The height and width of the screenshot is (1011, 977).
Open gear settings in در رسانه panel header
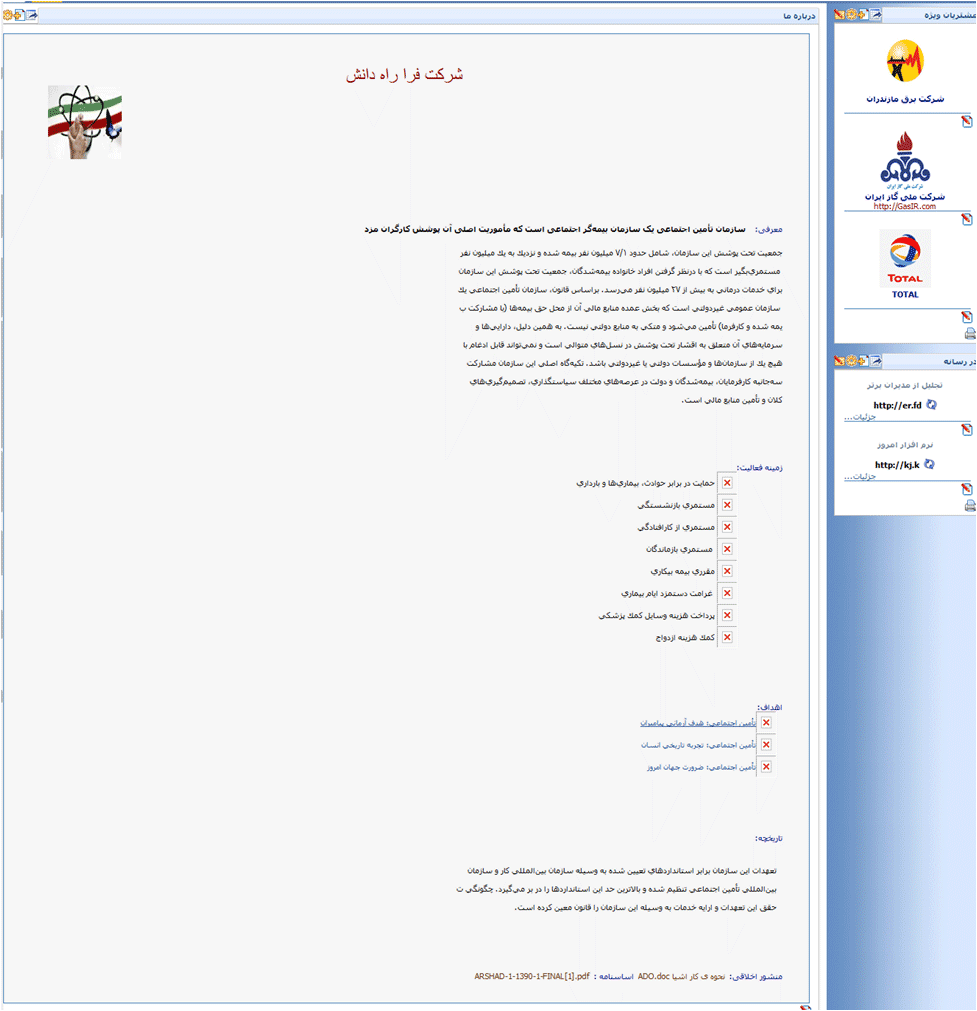click(851, 360)
